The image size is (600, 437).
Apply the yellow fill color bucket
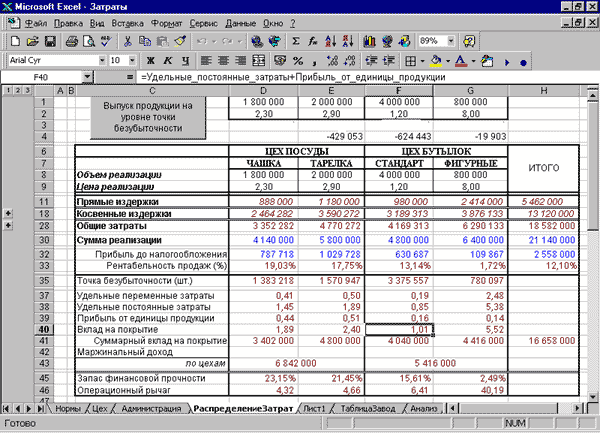coord(436,61)
